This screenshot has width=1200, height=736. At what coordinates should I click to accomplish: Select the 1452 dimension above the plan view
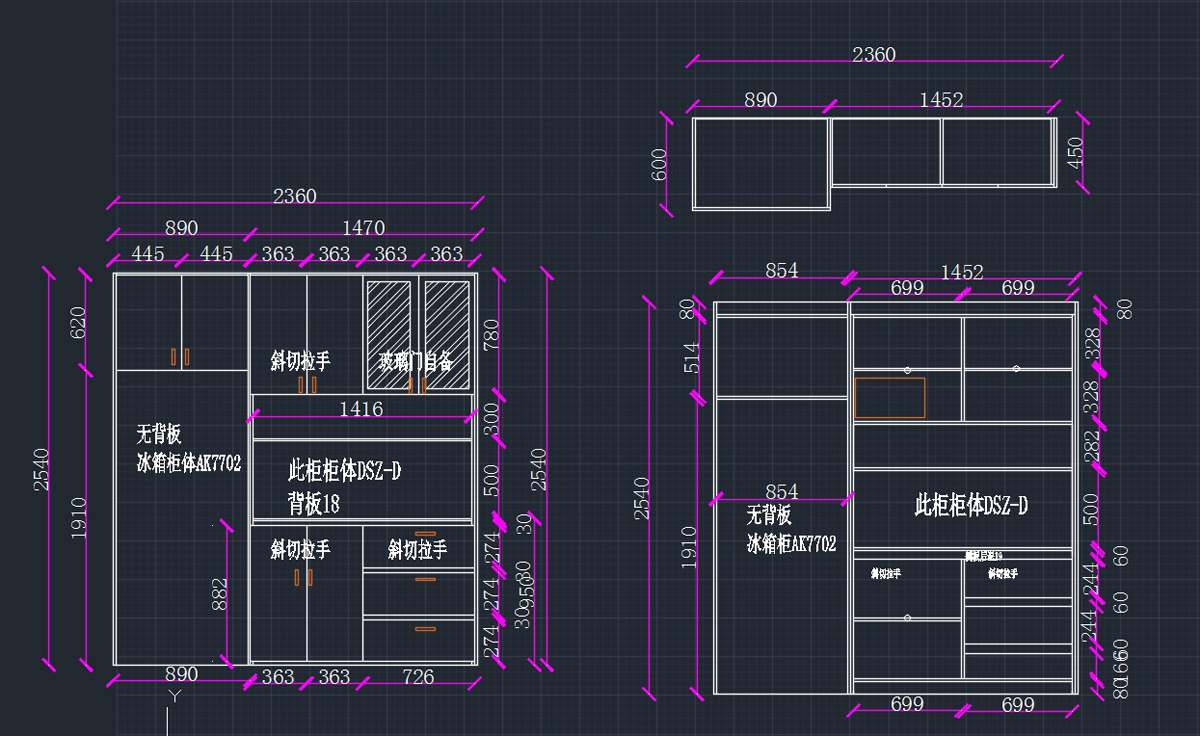click(x=941, y=99)
